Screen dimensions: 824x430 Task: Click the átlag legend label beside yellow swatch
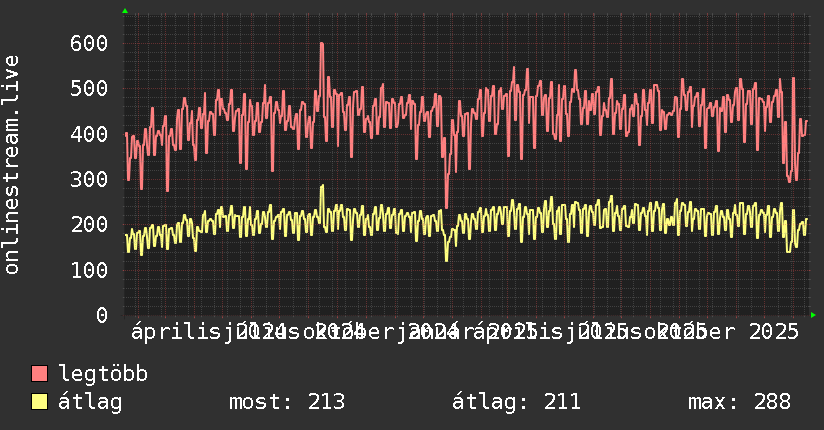90,402
